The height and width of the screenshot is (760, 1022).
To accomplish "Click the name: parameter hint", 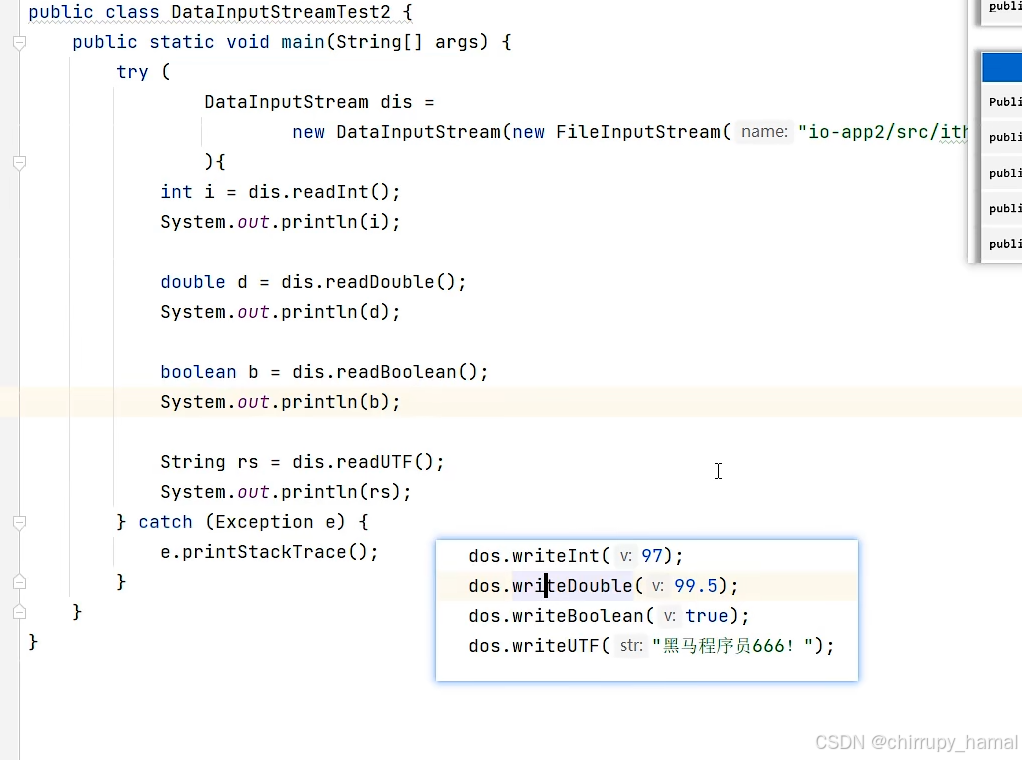I will (x=764, y=132).
